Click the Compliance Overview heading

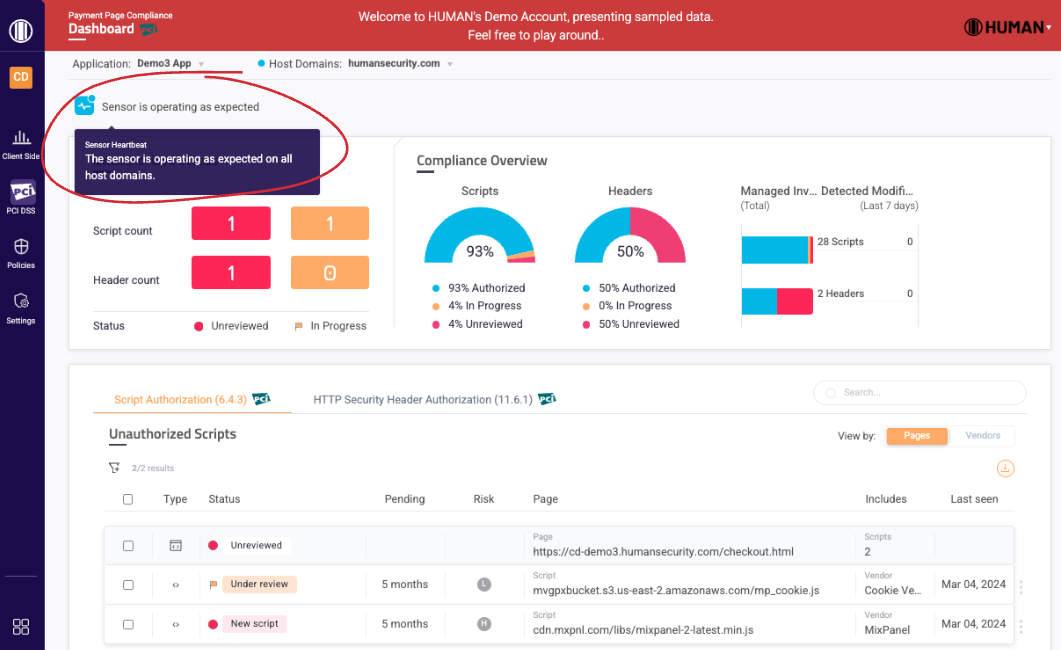pos(482,161)
